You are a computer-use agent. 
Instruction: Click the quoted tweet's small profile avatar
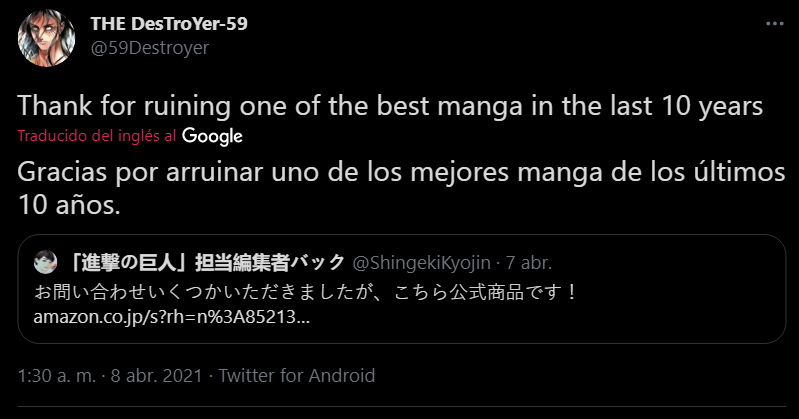pos(45,263)
